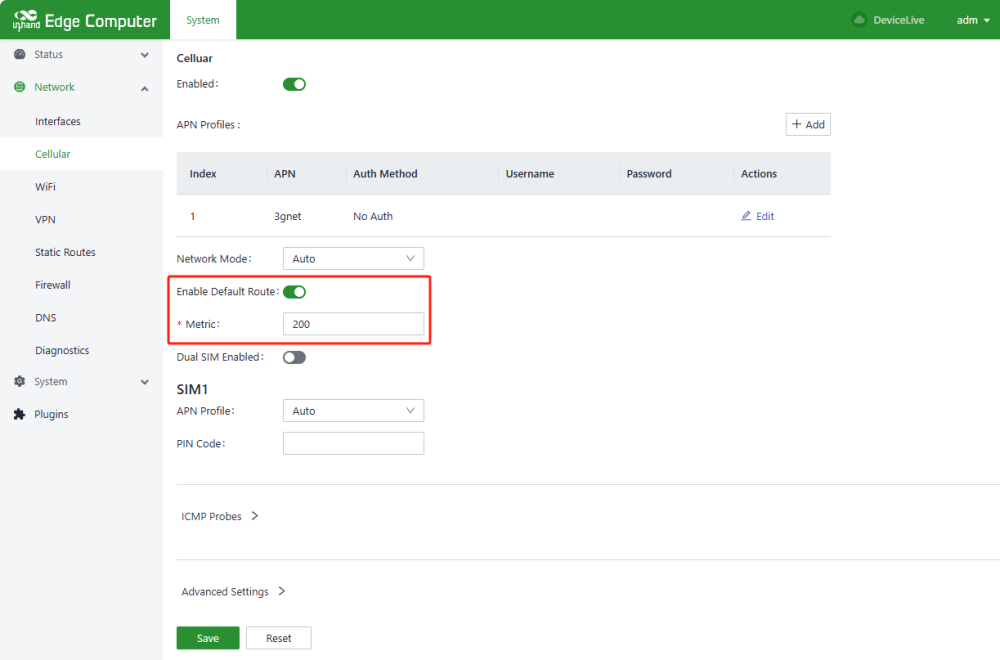Disable the Enable Default Route switch
This screenshot has height=660, width=1000.
[x=294, y=292]
